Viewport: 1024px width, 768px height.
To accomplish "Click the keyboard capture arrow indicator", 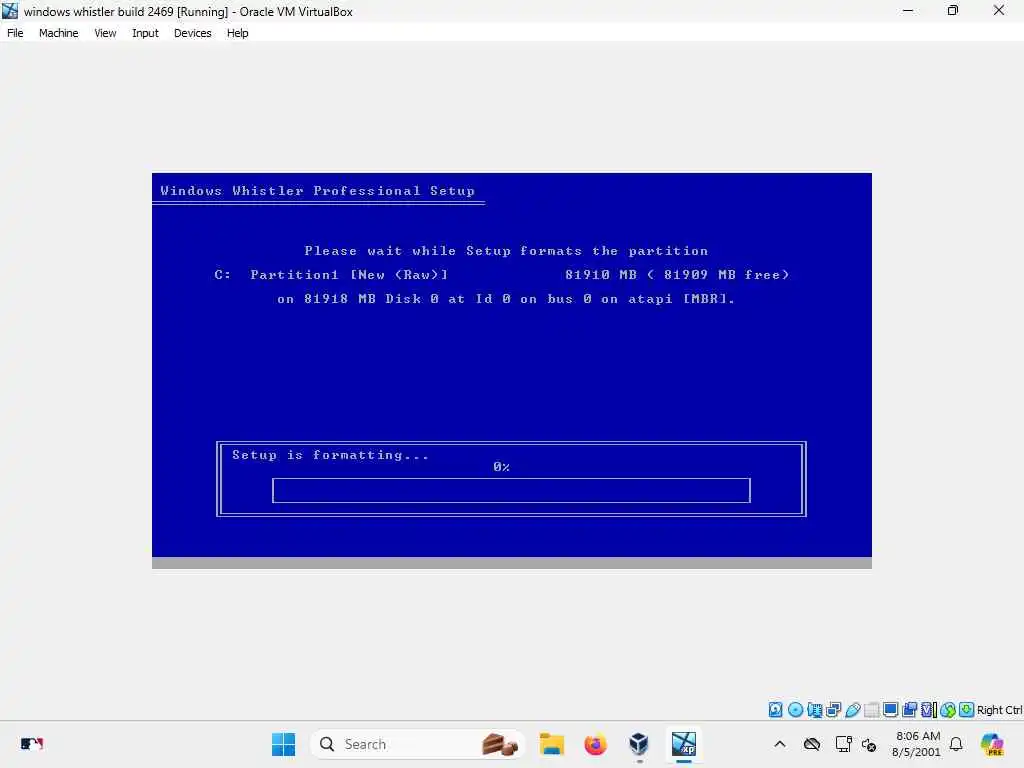I will pyautogui.click(x=967, y=710).
